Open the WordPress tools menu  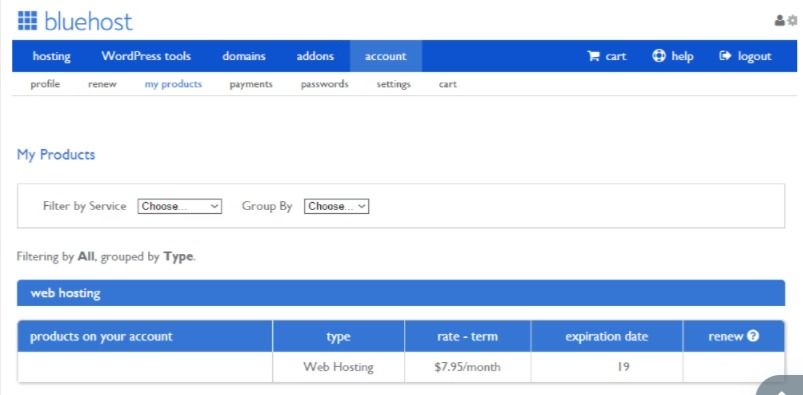coord(146,56)
